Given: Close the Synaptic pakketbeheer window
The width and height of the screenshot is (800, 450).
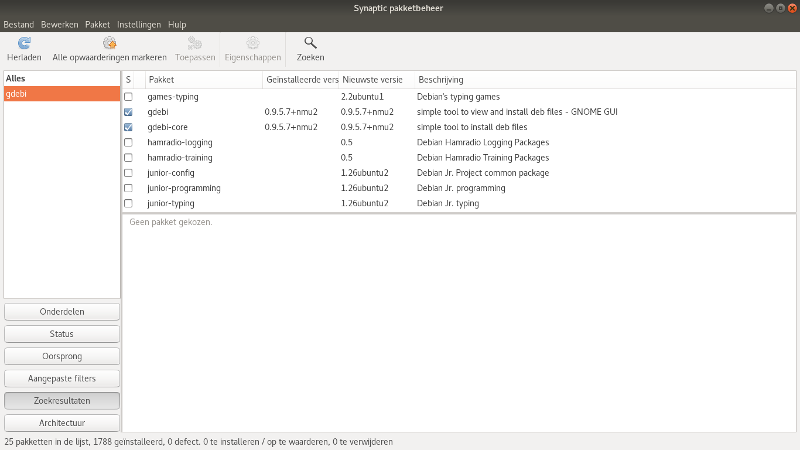Looking at the screenshot, I should (x=792, y=8).
